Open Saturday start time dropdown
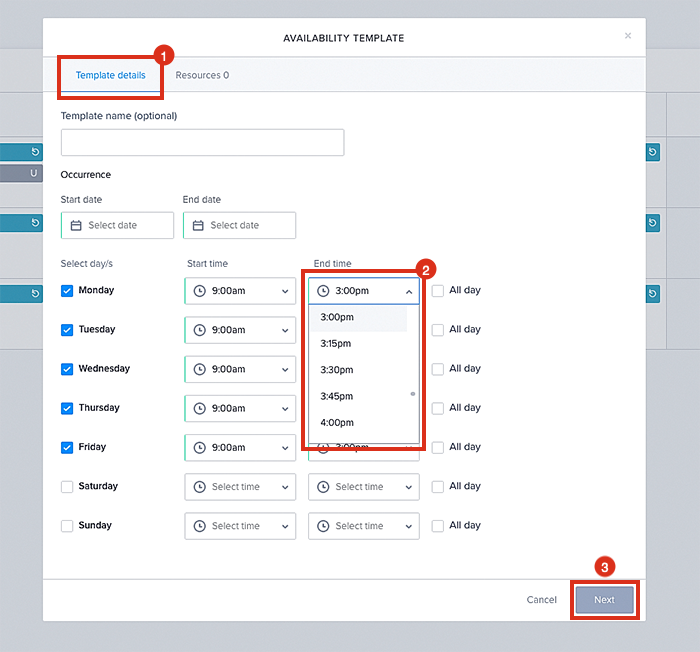 click(x=240, y=487)
